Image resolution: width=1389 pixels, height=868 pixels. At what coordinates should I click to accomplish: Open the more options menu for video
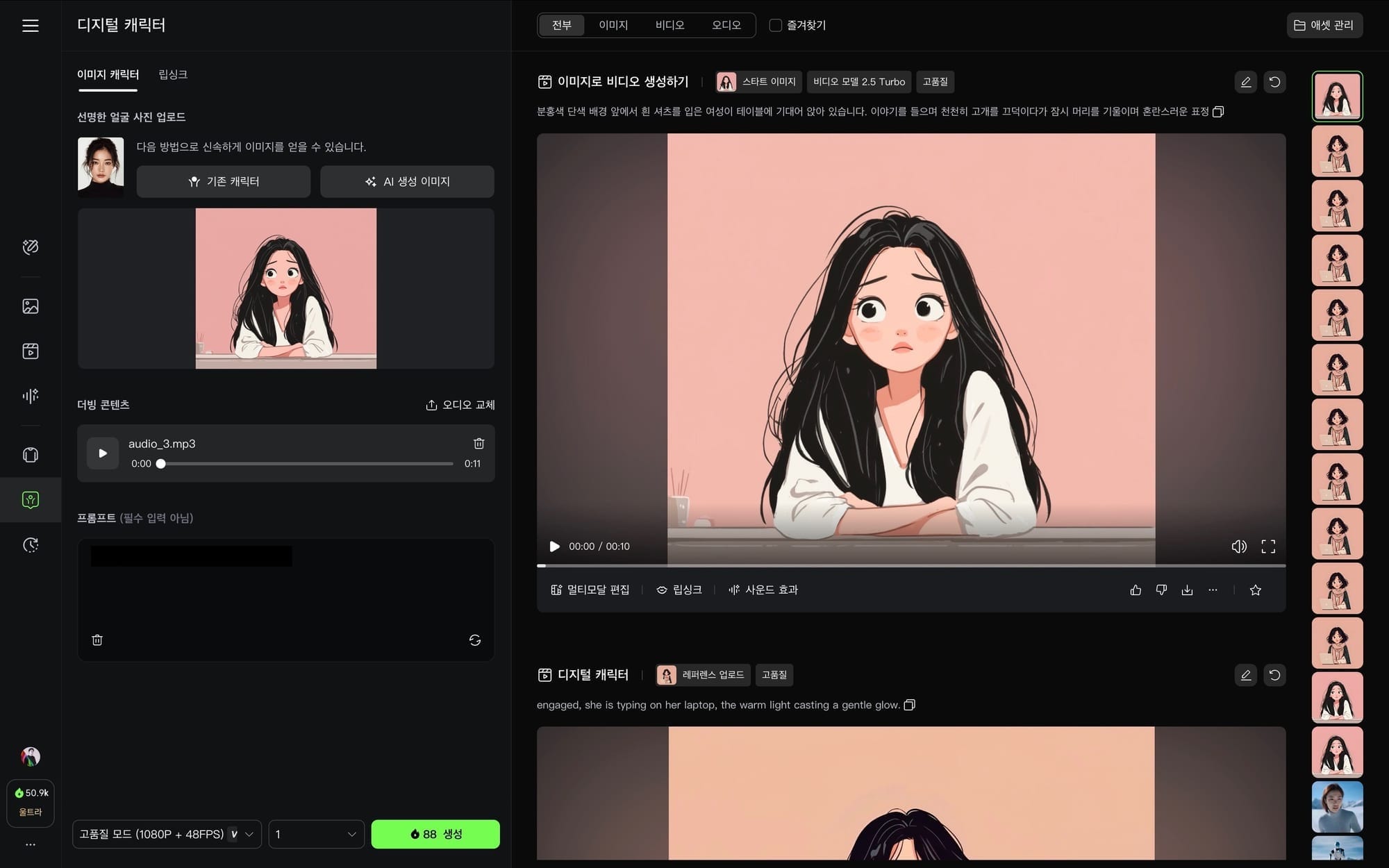pos(1213,590)
